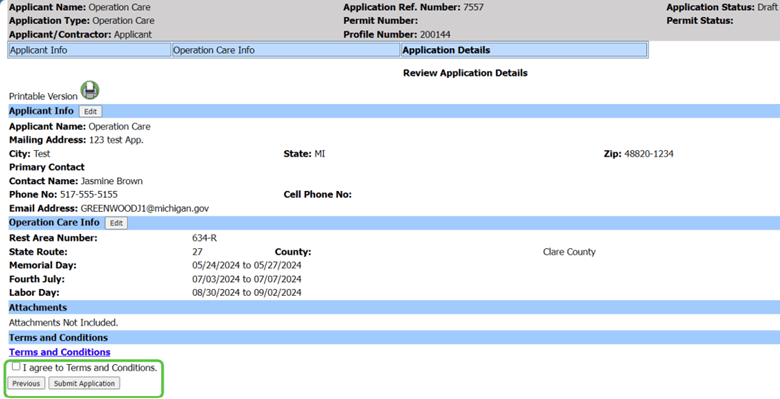Click Review Application Details heading
Viewport: 780px width, 399px height.
pos(465,73)
